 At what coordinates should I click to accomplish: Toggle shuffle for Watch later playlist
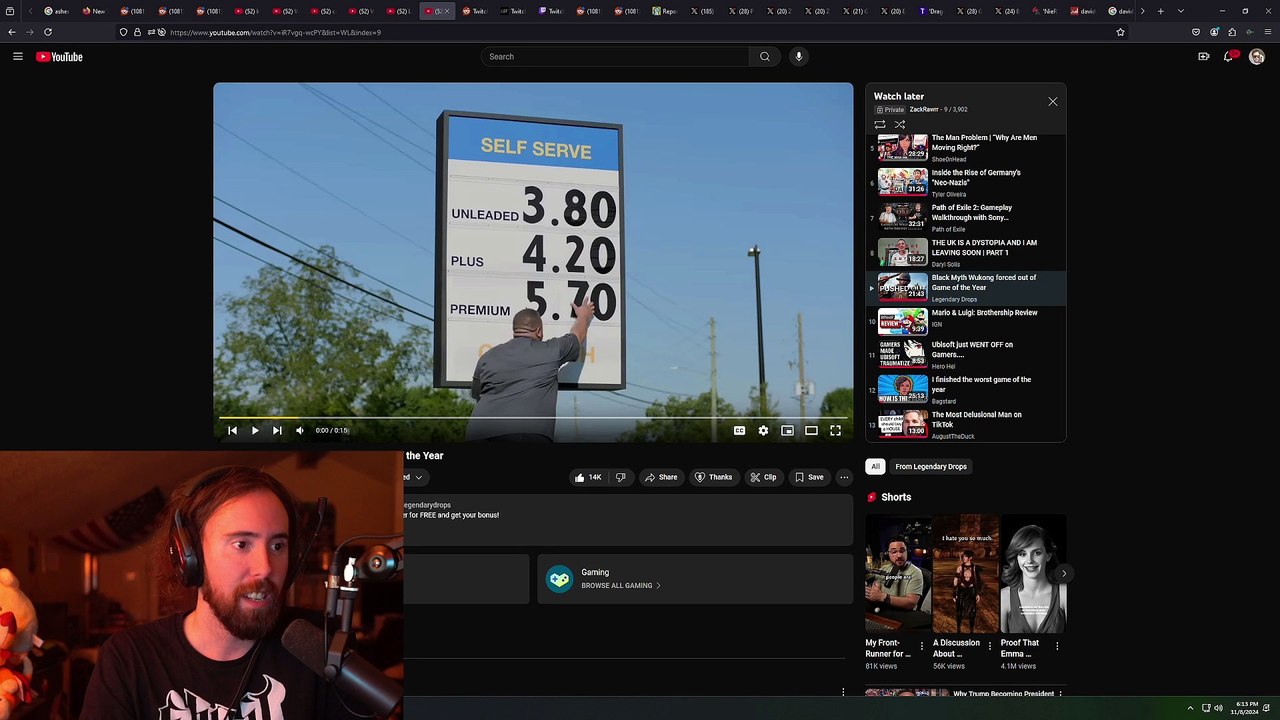click(899, 125)
